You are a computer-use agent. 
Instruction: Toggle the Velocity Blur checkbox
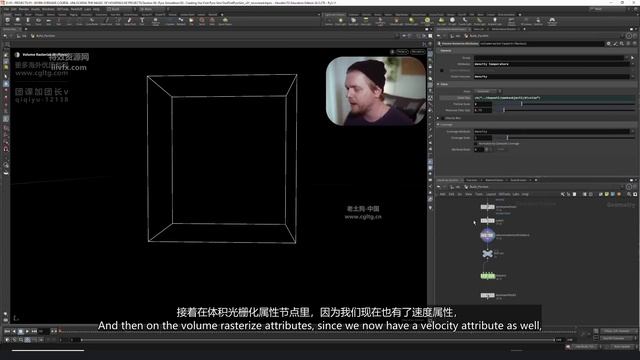pyautogui.click(x=443, y=118)
